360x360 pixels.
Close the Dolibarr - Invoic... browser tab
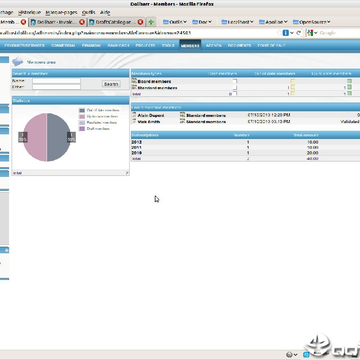click(82, 22)
